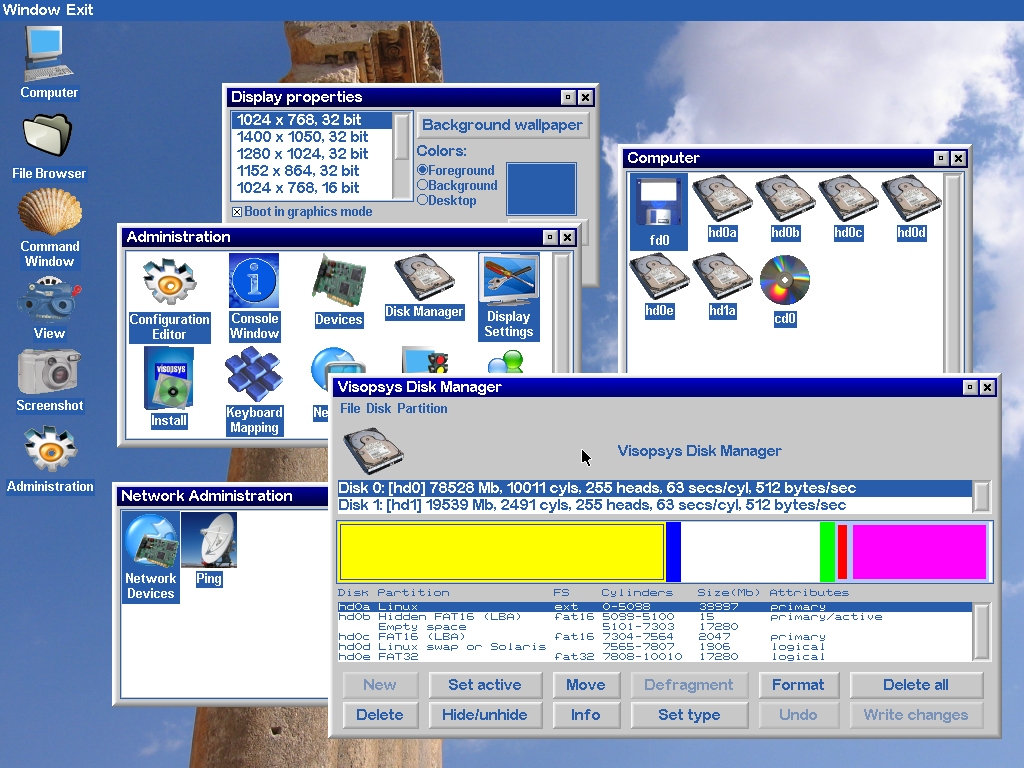Select 1280 x 1024, 32 bit resolution
Image resolution: width=1024 pixels, height=768 pixels.
click(x=303, y=154)
